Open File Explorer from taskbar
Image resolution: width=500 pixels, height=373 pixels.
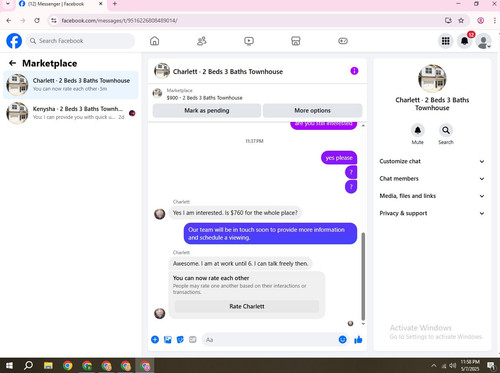pos(48,366)
